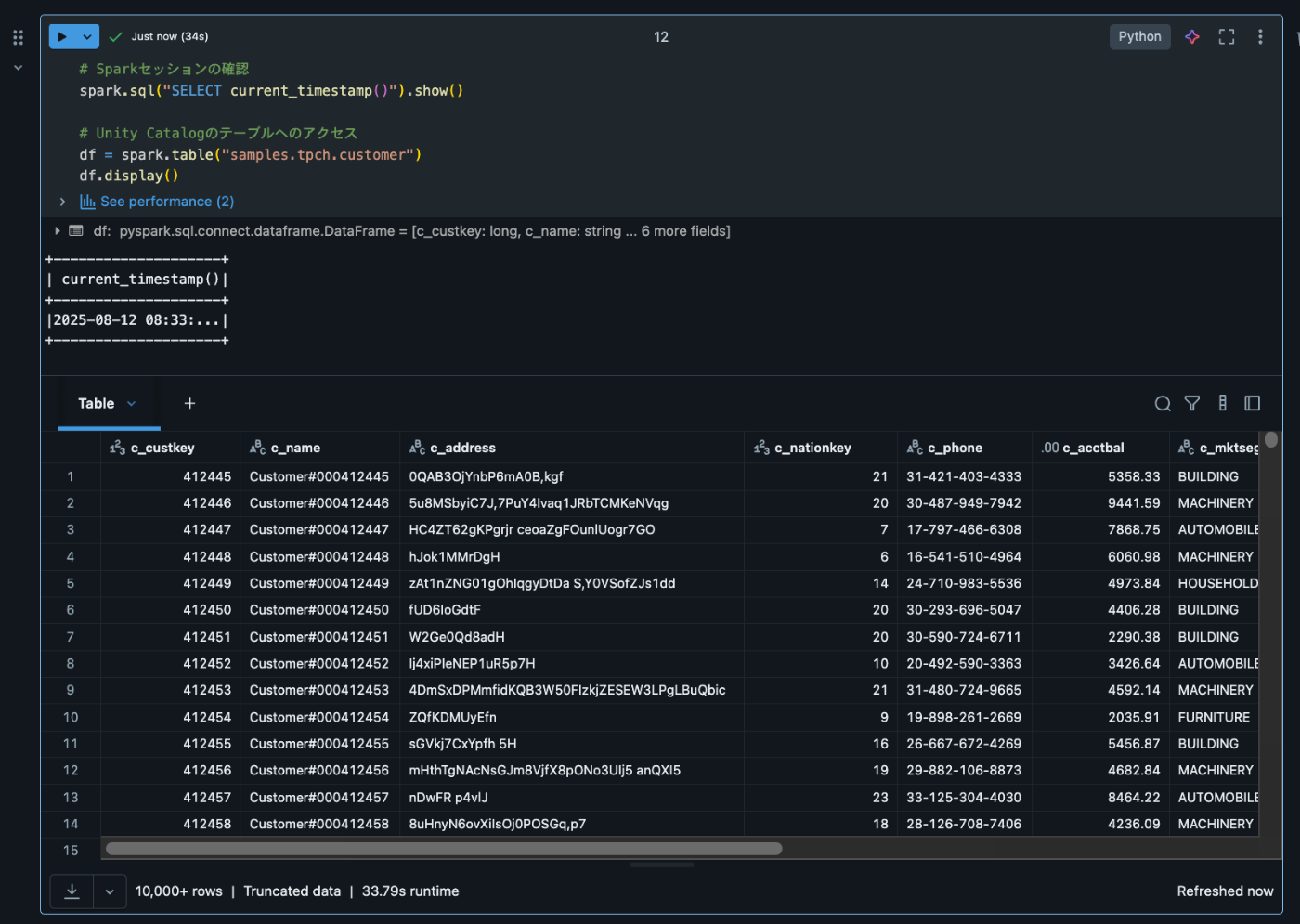The width and height of the screenshot is (1300, 924).
Task: Click the 33.79s runtime label
Action: [x=410, y=891]
